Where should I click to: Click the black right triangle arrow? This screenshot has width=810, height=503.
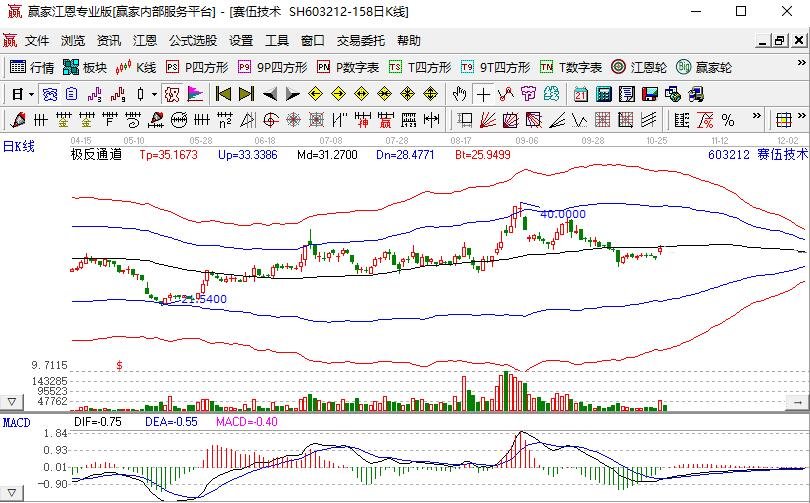pos(292,95)
